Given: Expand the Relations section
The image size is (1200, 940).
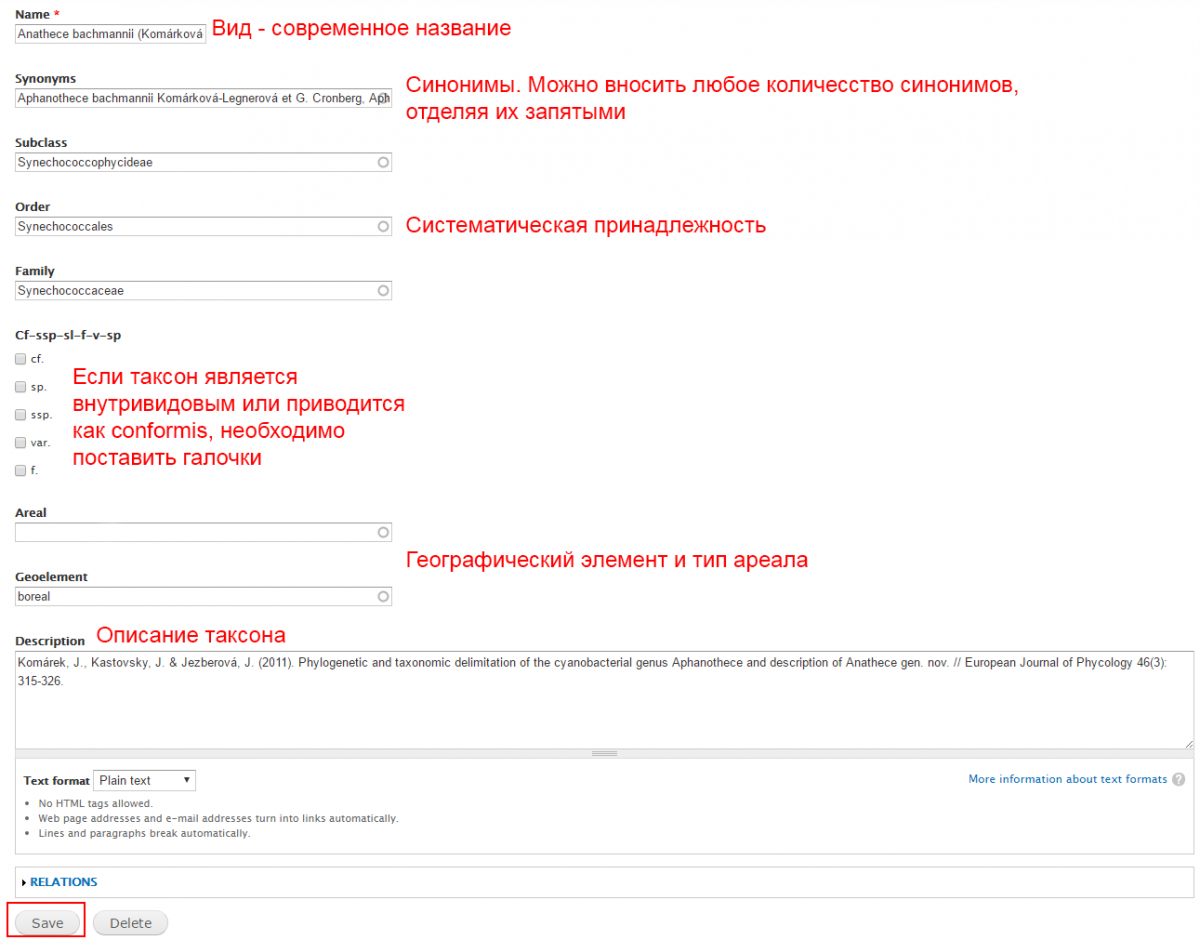Looking at the screenshot, I should pos(62,882).
